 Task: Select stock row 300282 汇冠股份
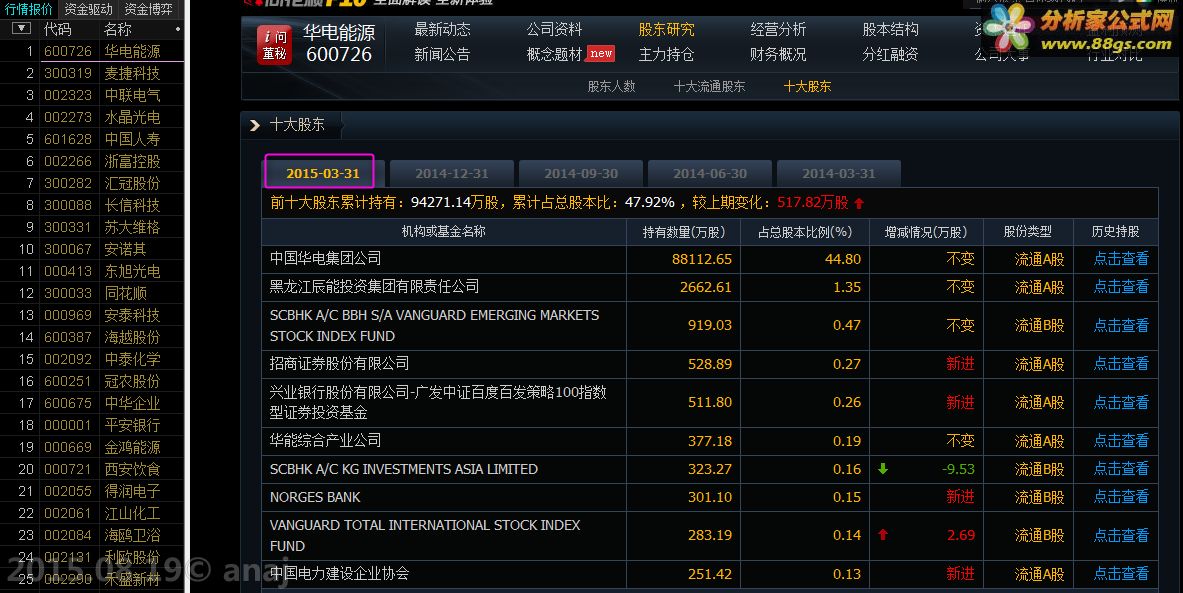[92, 183]
